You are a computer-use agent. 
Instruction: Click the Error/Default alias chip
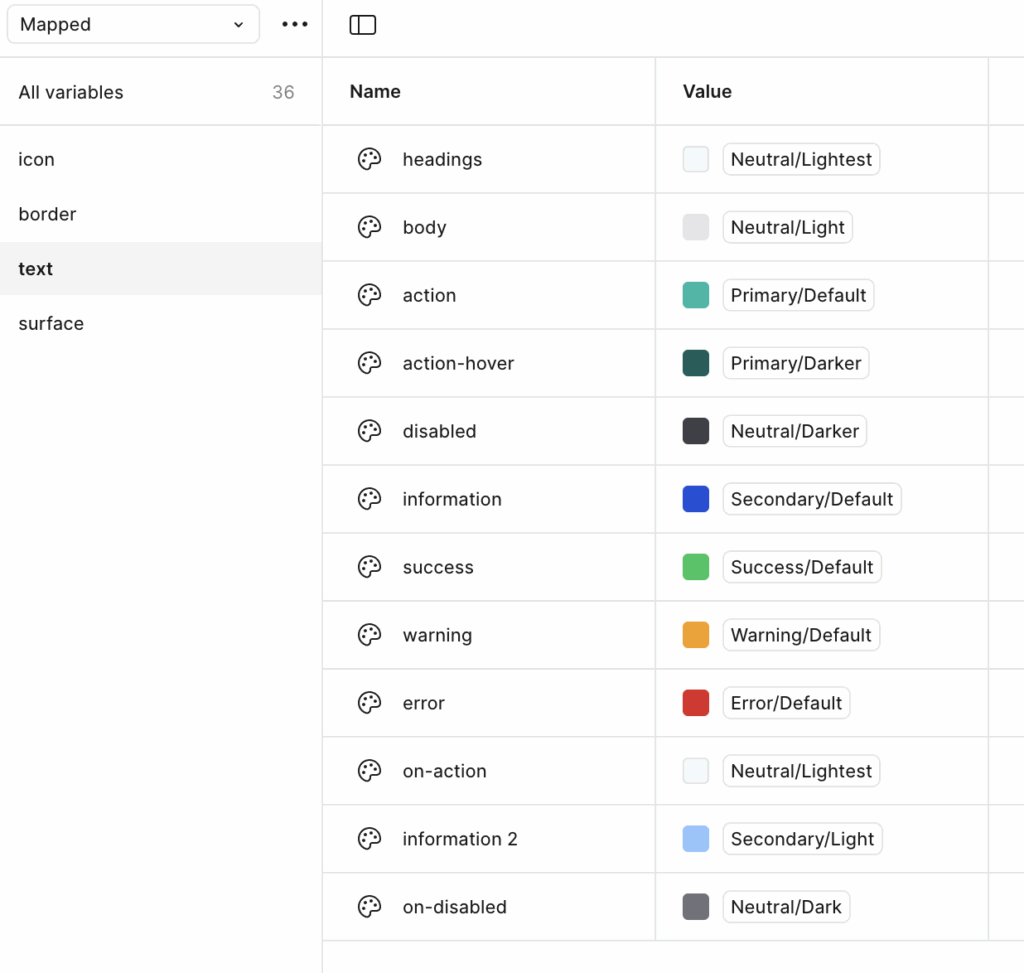click(786, 703)
